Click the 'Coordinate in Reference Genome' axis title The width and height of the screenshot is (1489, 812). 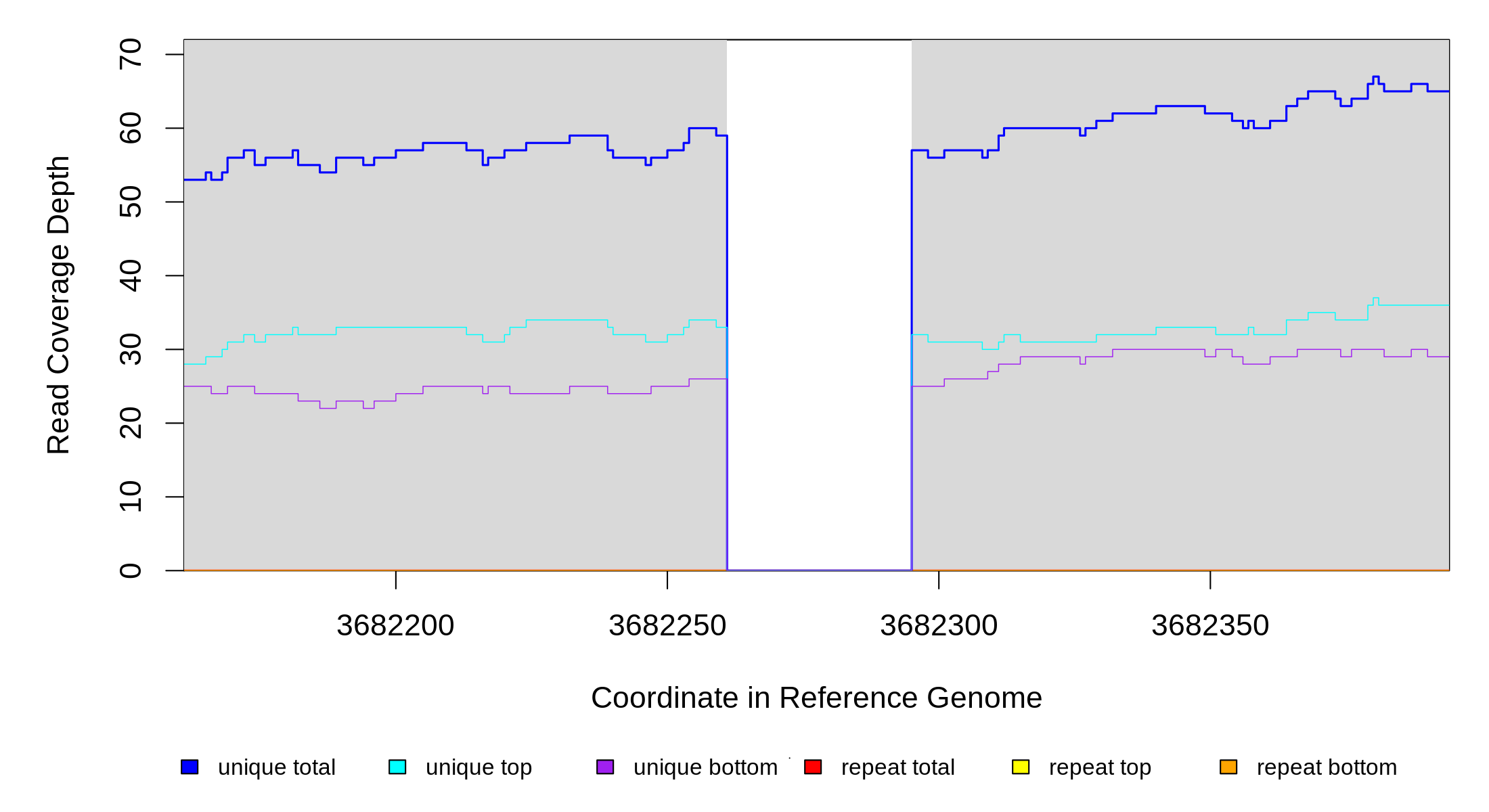click(x=816, y=698)
